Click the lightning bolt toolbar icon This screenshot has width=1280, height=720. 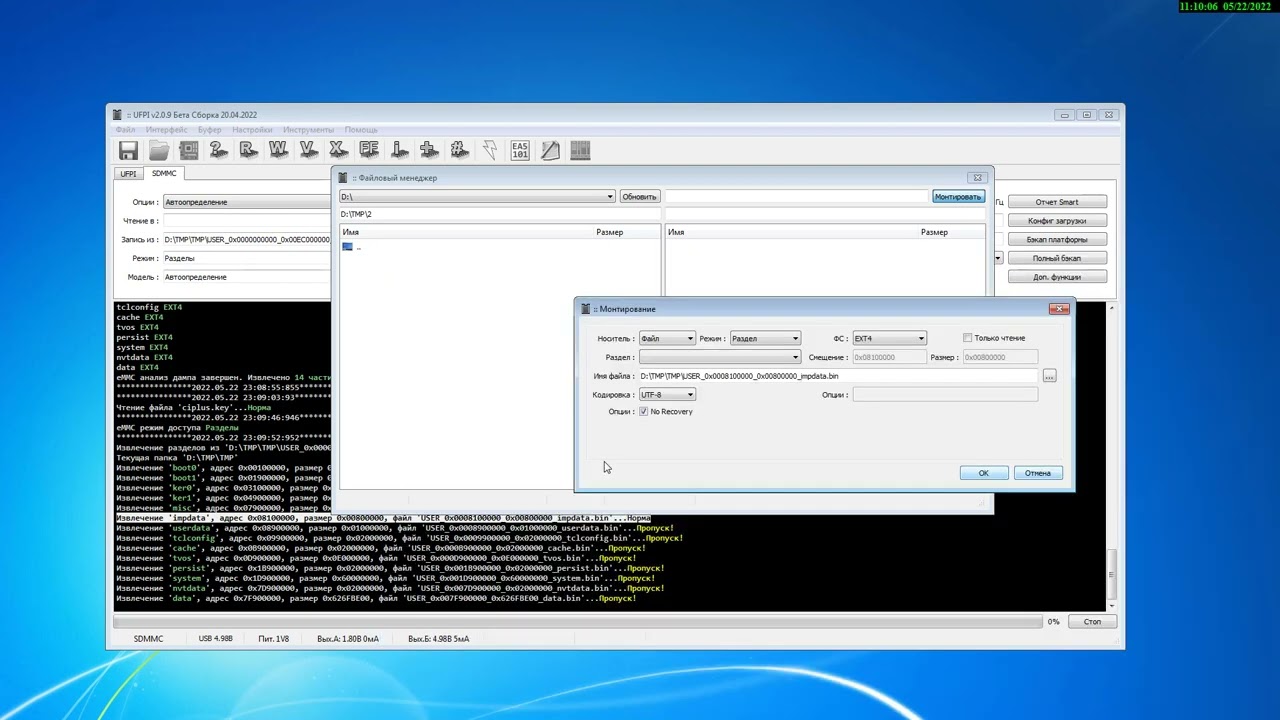click(x=490, y=150)
